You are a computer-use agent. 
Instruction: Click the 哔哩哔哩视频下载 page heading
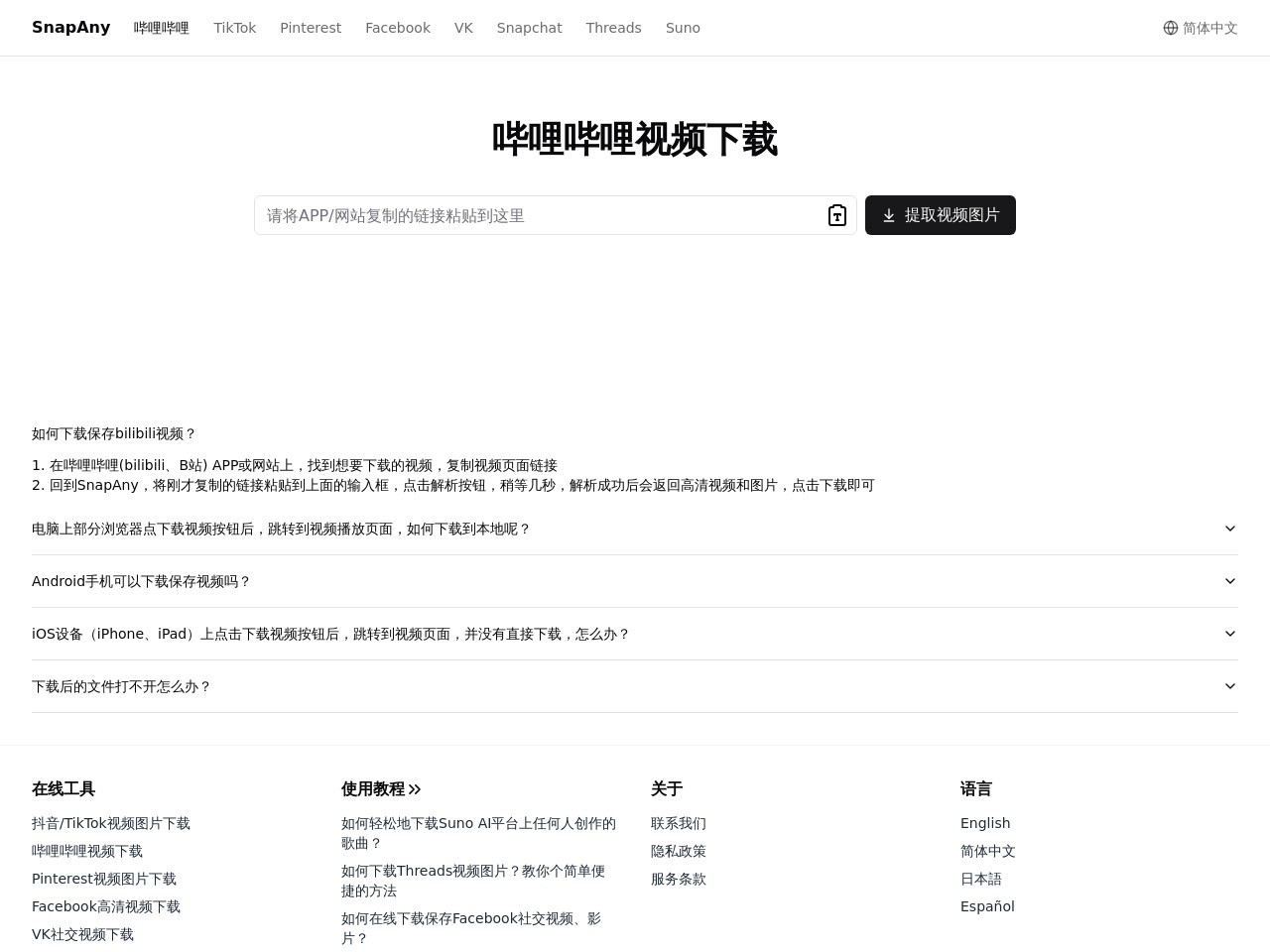click(x=635, y=139)
